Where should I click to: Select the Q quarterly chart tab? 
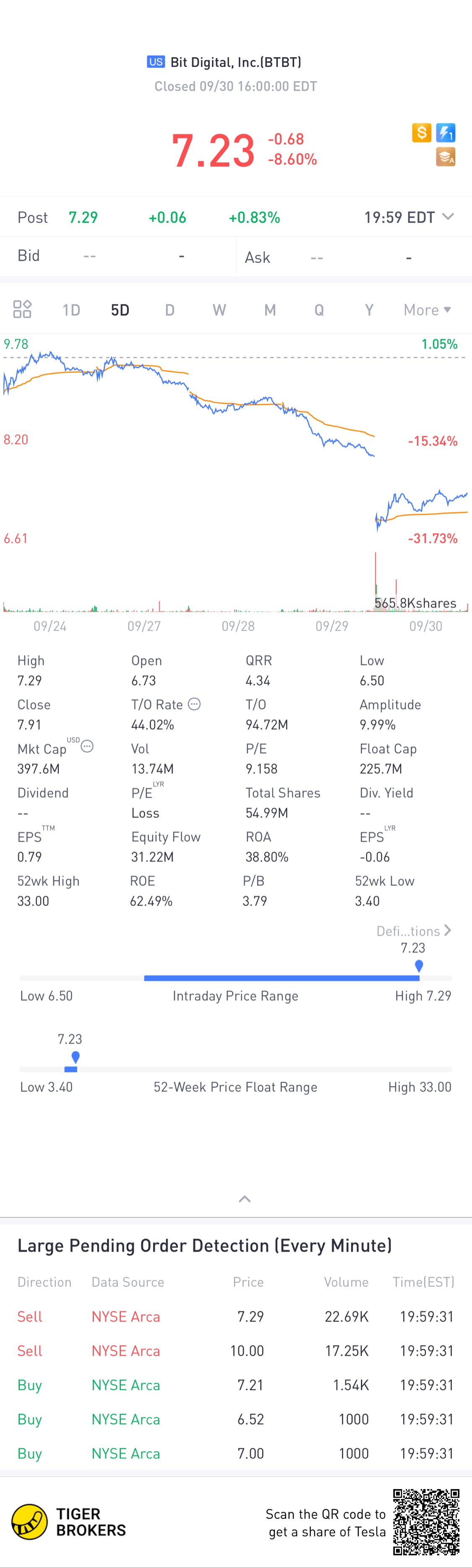point(319,310)
